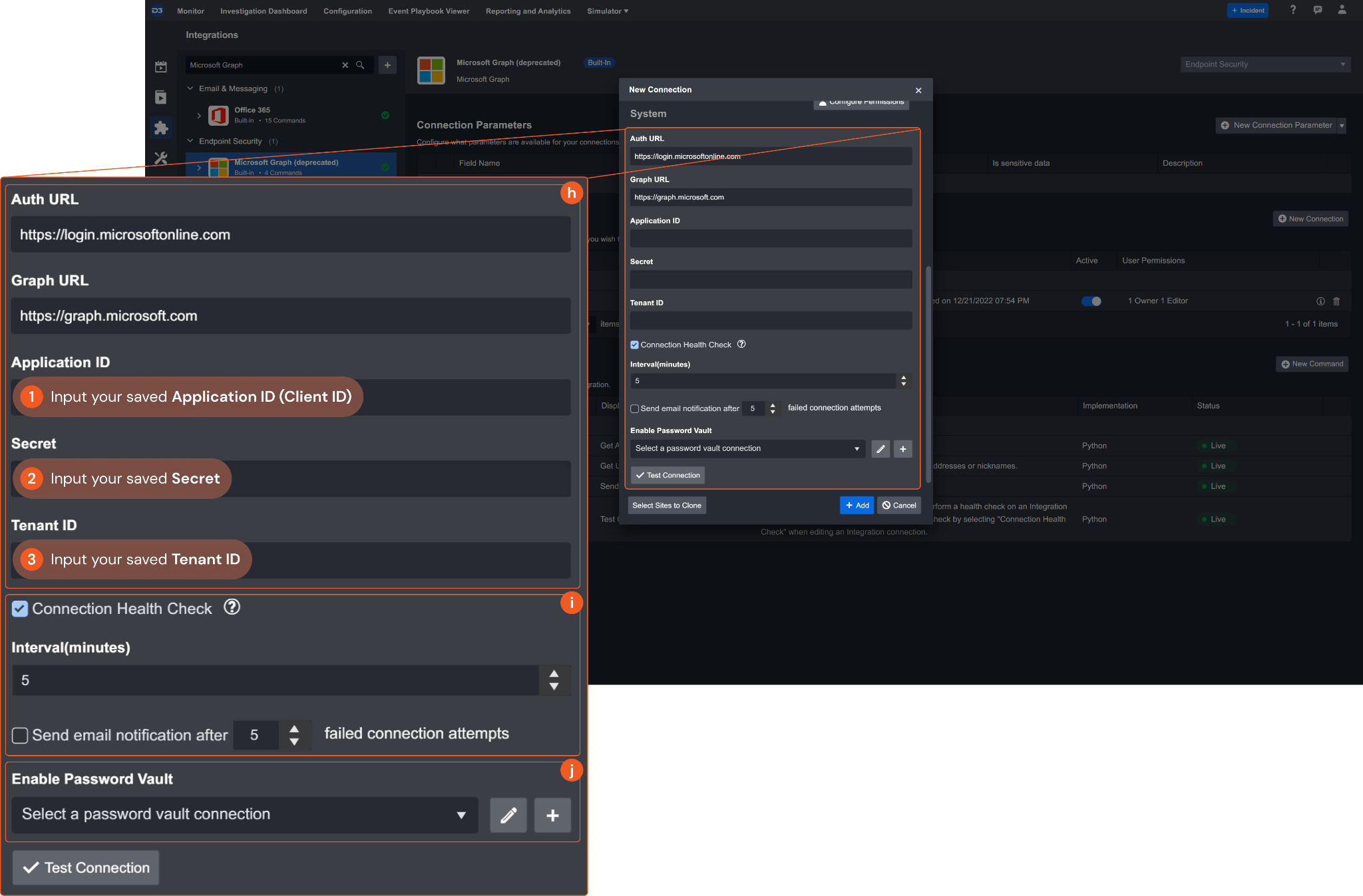Image resolution: width=1363 pixels, height=896 pixels.
Task: Increase failed attempts stepper in enlarged callout
Action: tap(294, 728)
